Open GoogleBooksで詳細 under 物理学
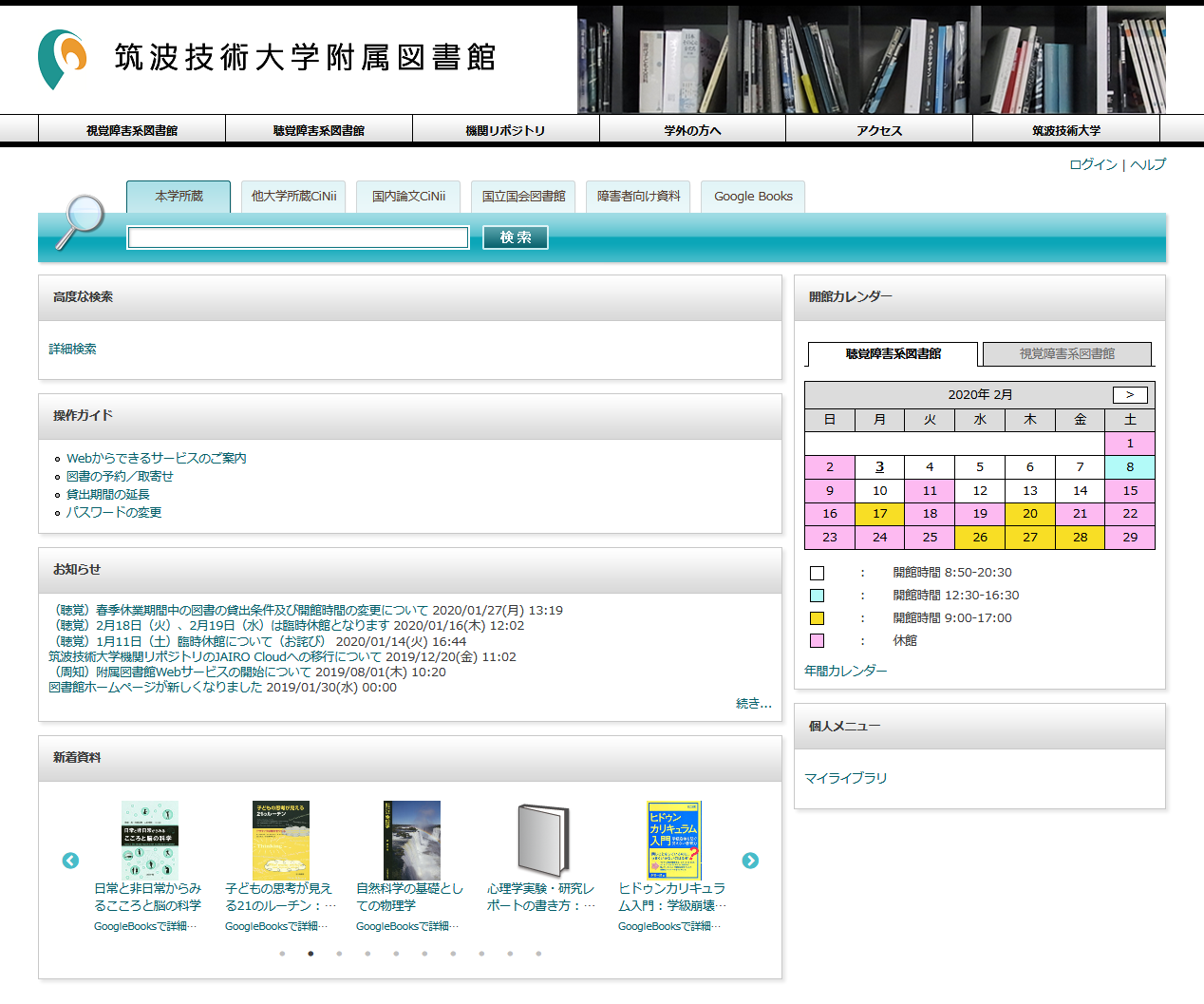Image resolution: width=1204 pixels, height=1004 pixels. point(407,926)
